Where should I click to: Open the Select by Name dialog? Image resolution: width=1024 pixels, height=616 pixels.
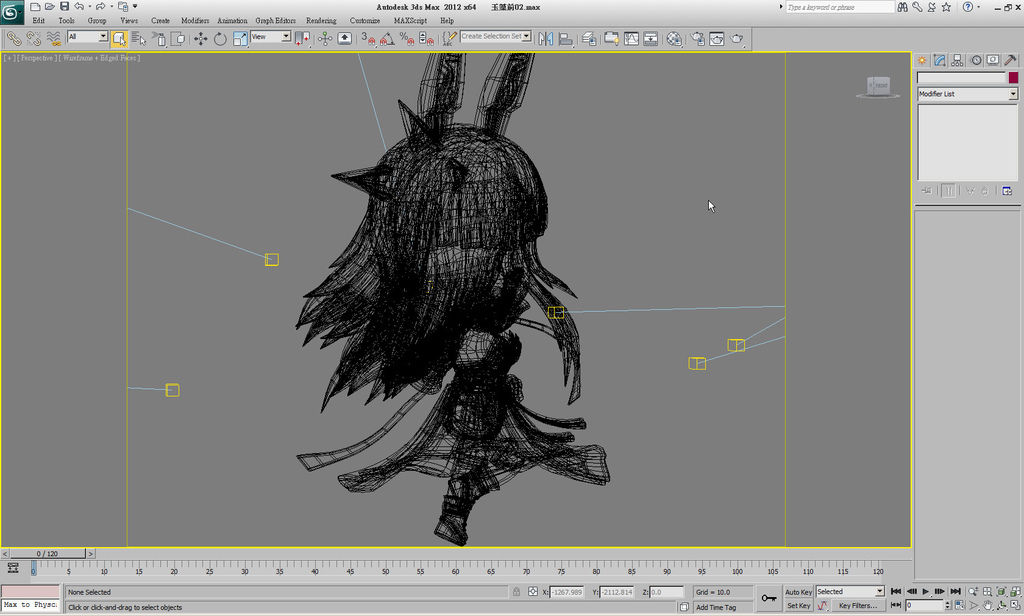[138, 39]
